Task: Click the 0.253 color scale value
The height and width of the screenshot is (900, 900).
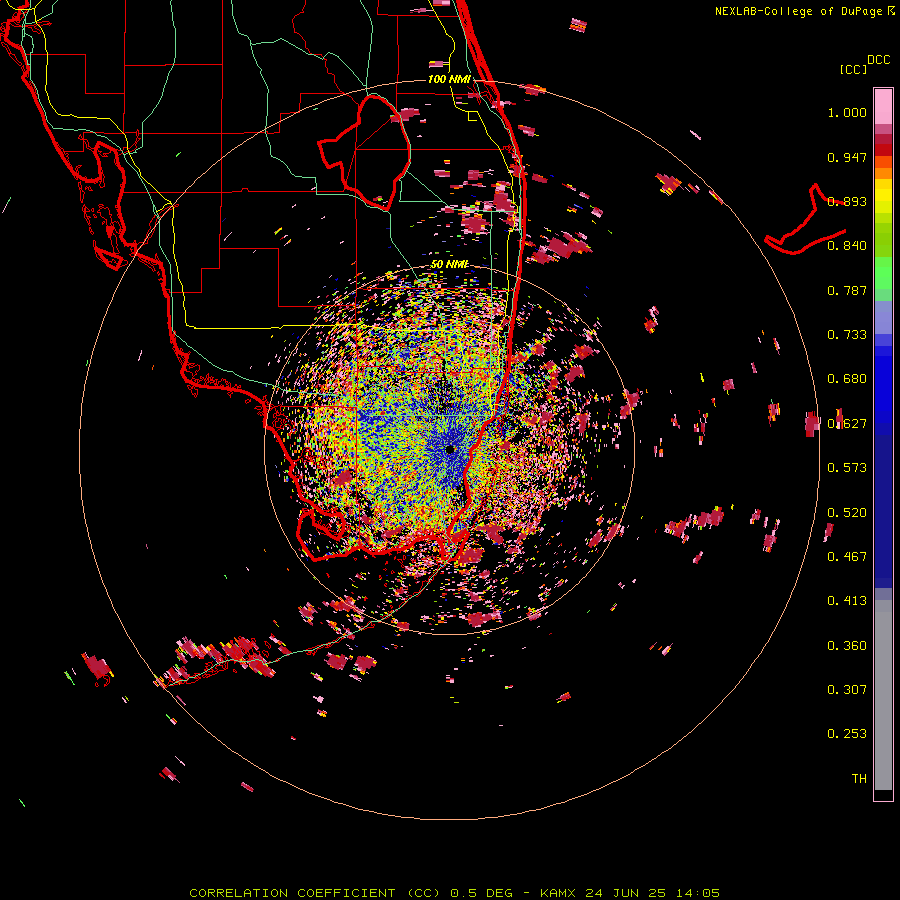Action: [x=847, y=734]
